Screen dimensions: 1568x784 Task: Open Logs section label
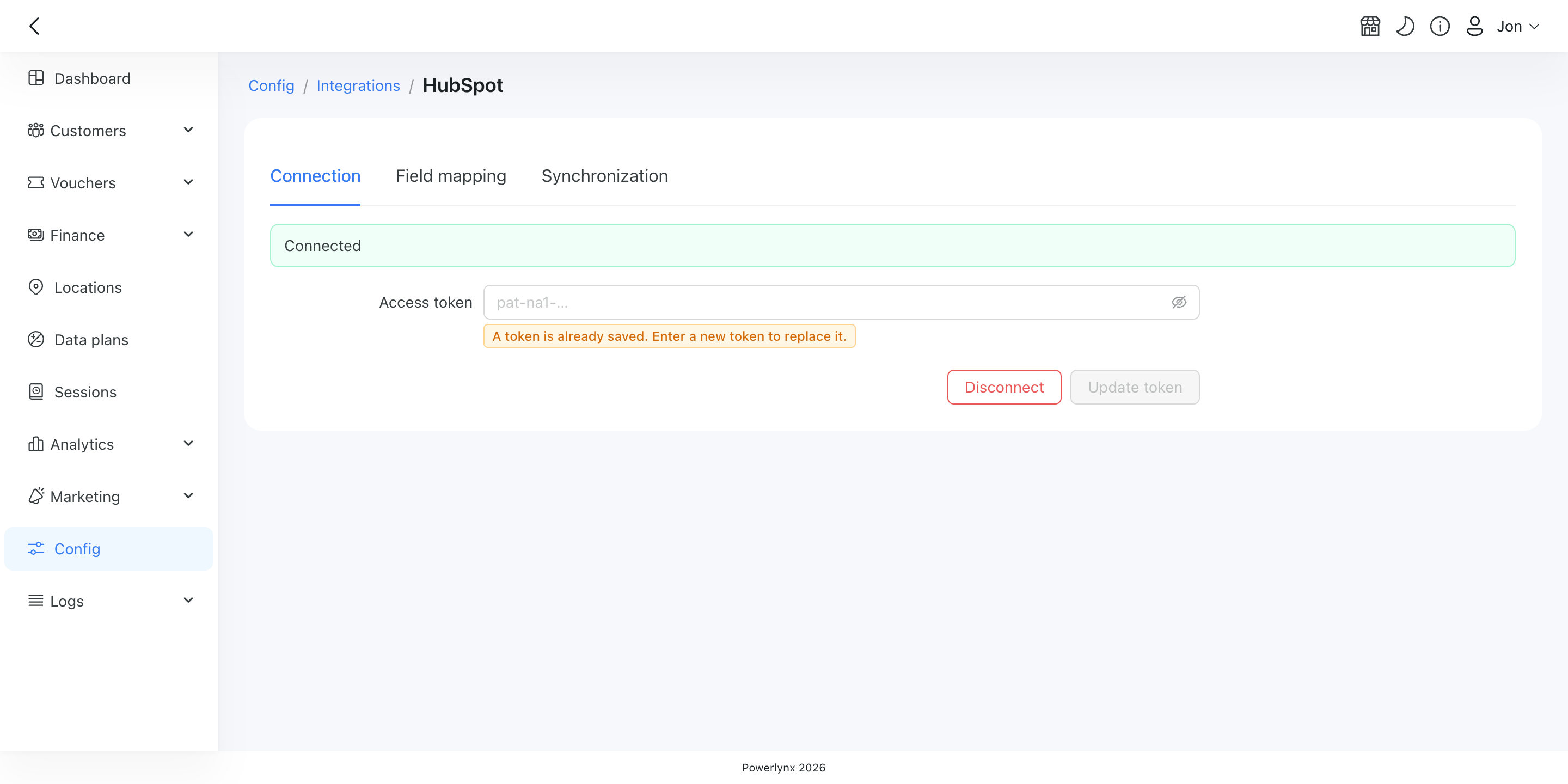click(67, 601)
